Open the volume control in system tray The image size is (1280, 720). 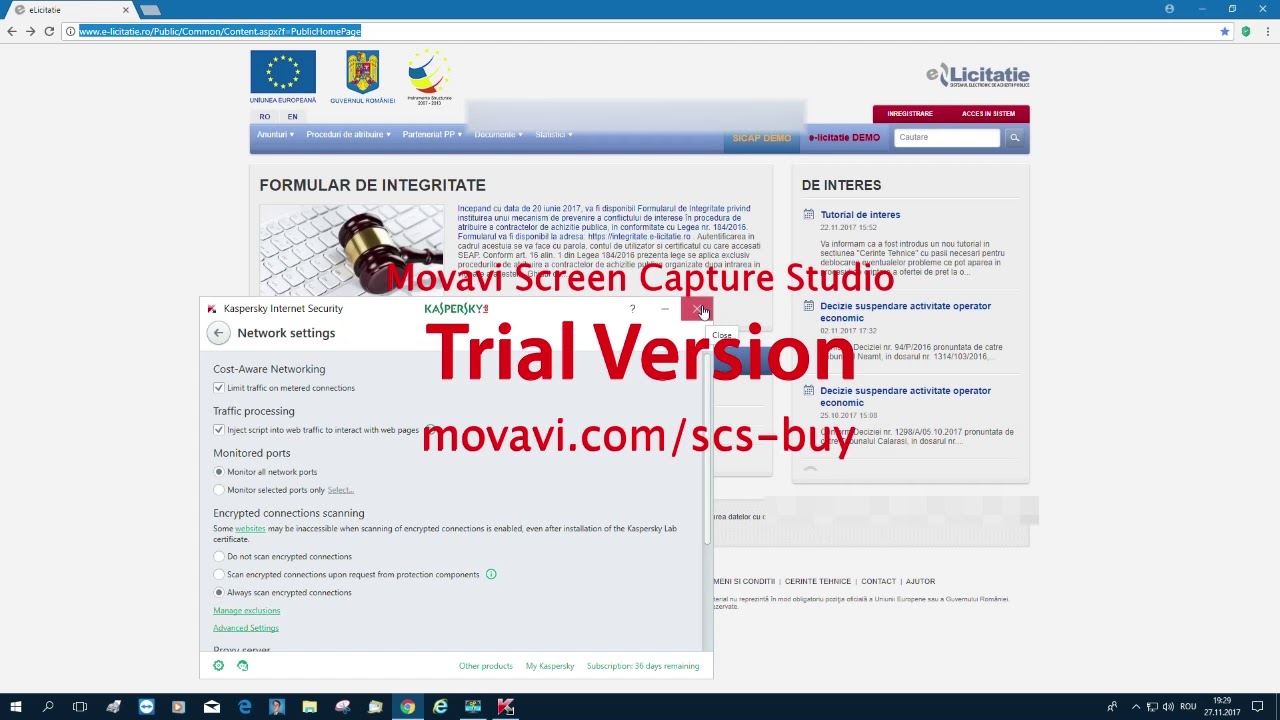pos(1168,707)
